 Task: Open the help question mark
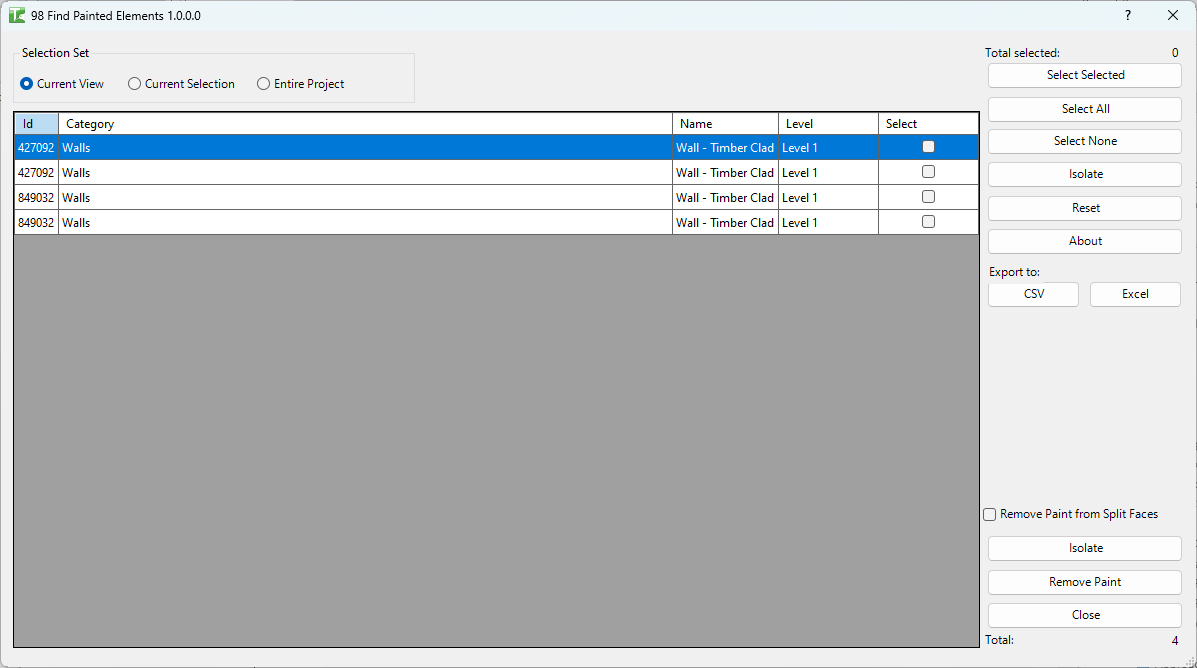point(1127,15)
